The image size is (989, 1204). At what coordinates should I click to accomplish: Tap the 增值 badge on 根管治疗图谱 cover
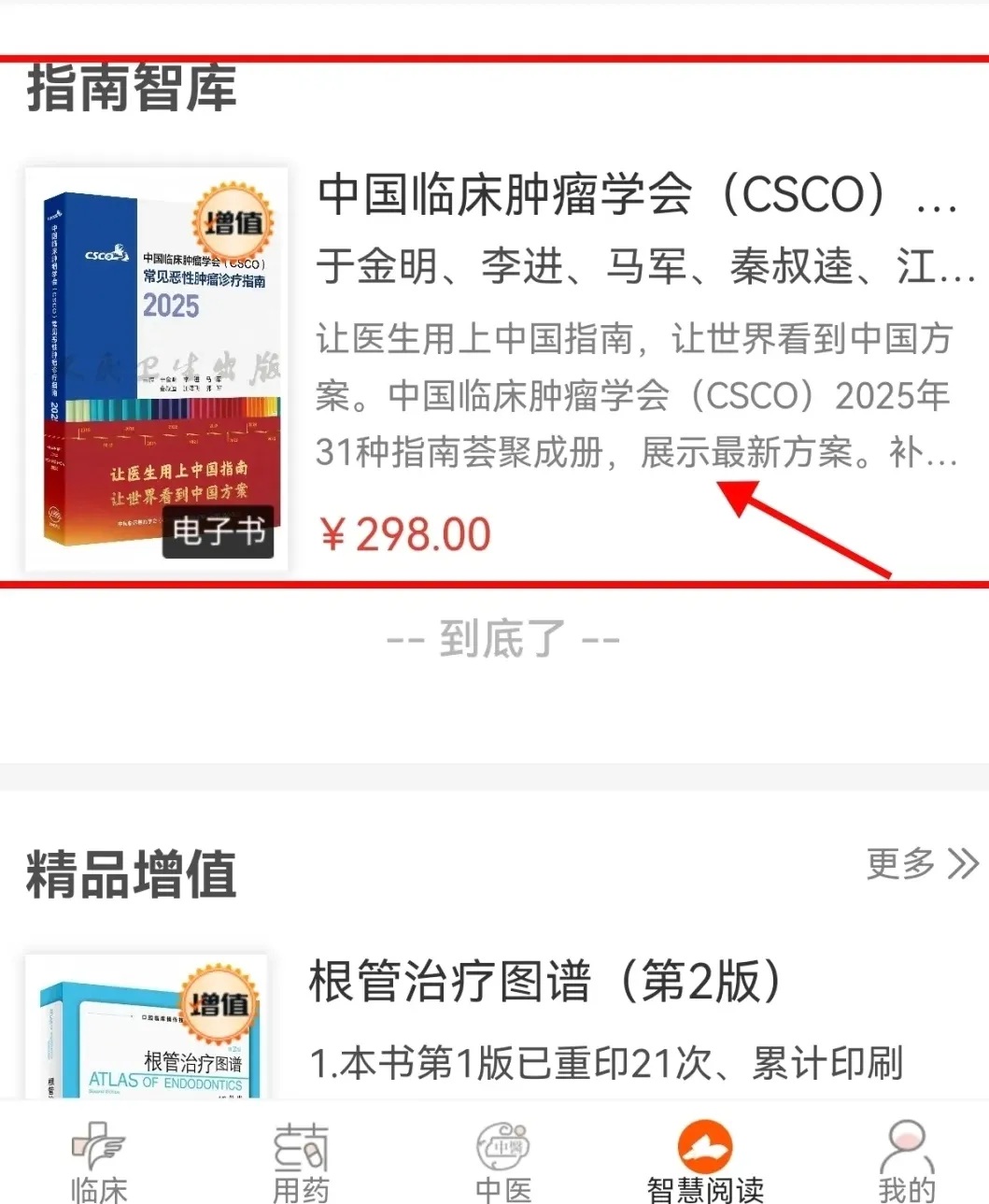pyautogui.click(x=219, y=1004)
